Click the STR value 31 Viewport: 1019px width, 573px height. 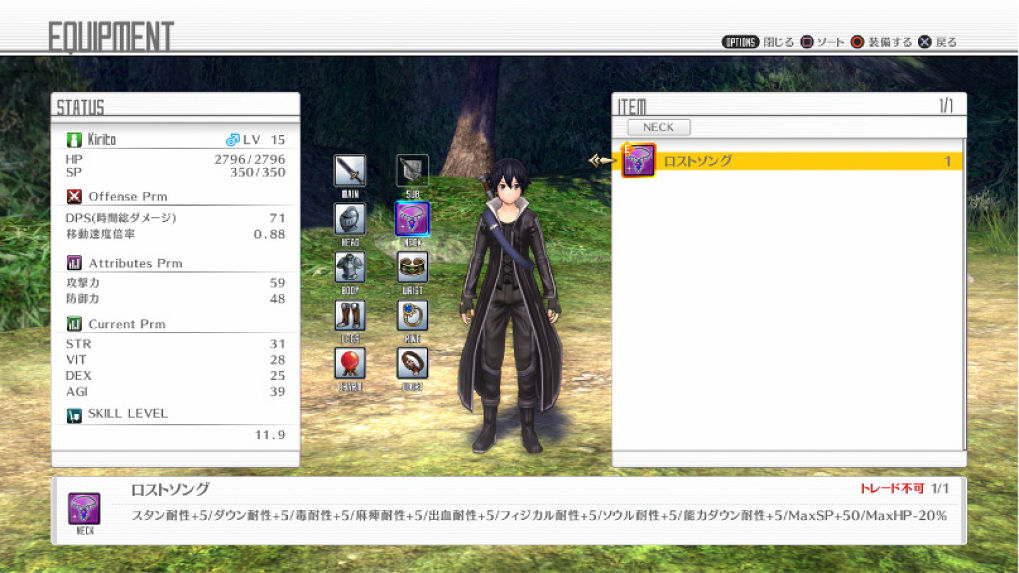(277, 344)
